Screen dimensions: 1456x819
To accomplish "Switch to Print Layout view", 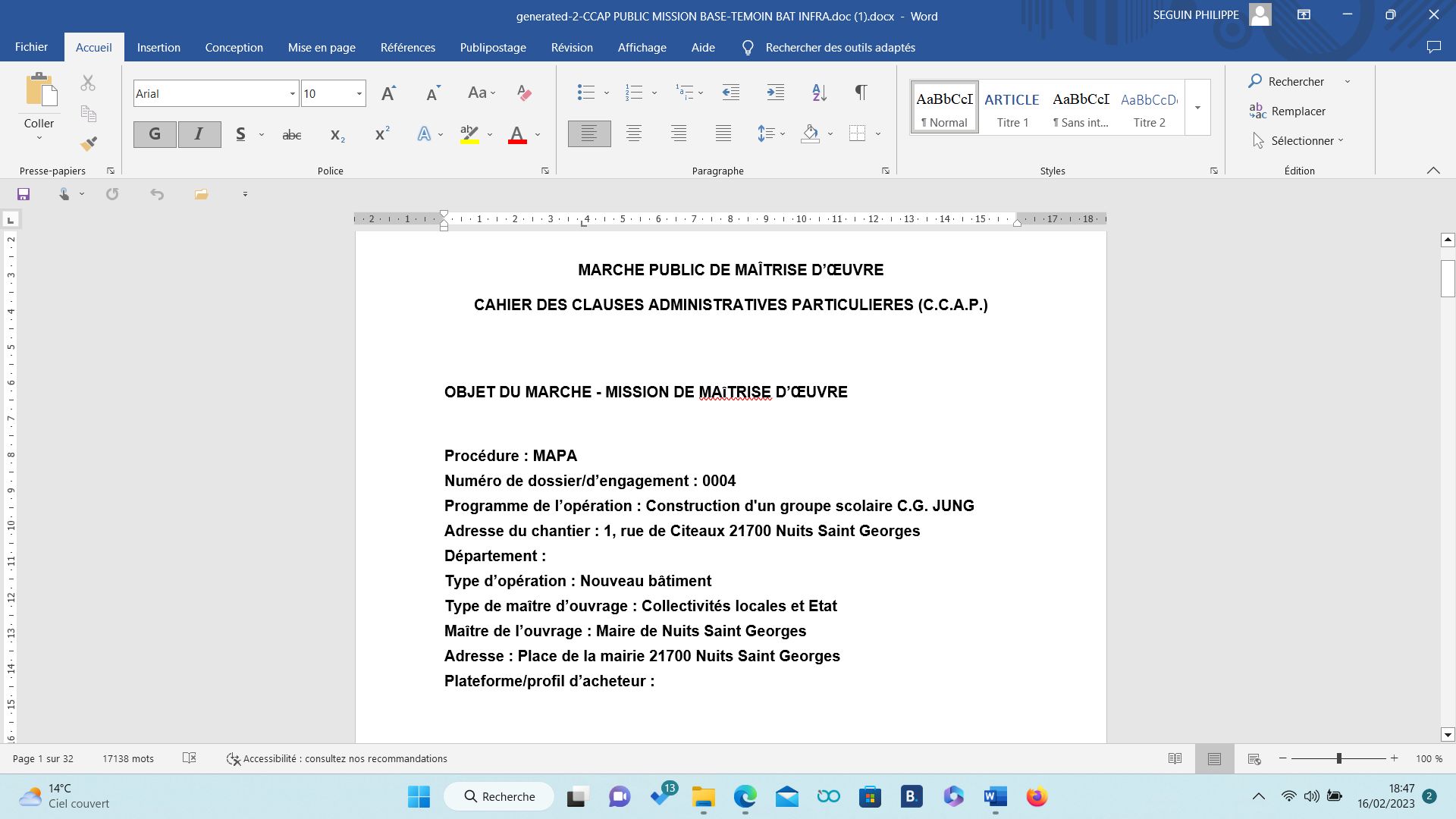I will pos(1214,758).
